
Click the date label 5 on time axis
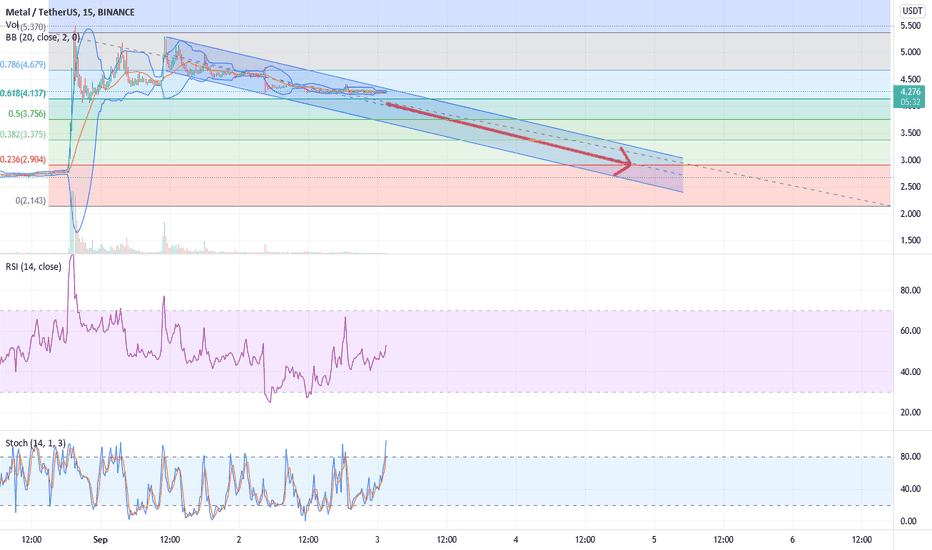tap(654, 540)
